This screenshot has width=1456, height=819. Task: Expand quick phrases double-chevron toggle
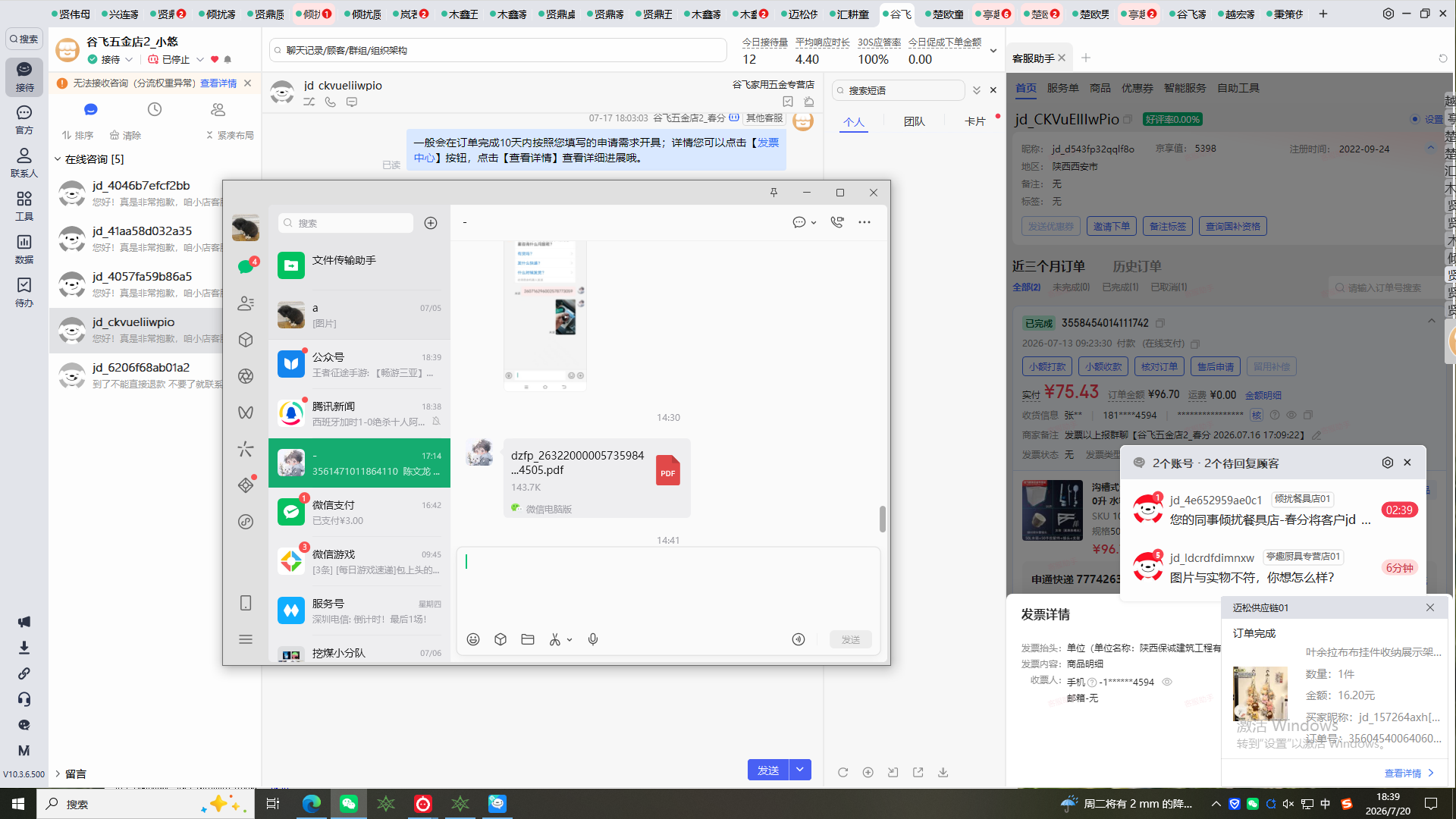click(977, 90)
